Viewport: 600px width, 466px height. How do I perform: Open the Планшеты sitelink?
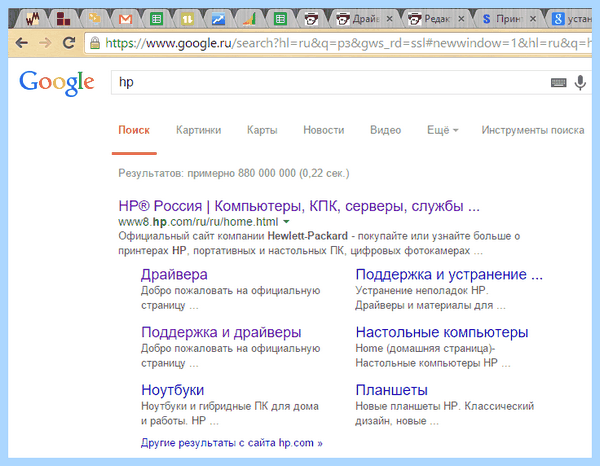coord(391,390)
